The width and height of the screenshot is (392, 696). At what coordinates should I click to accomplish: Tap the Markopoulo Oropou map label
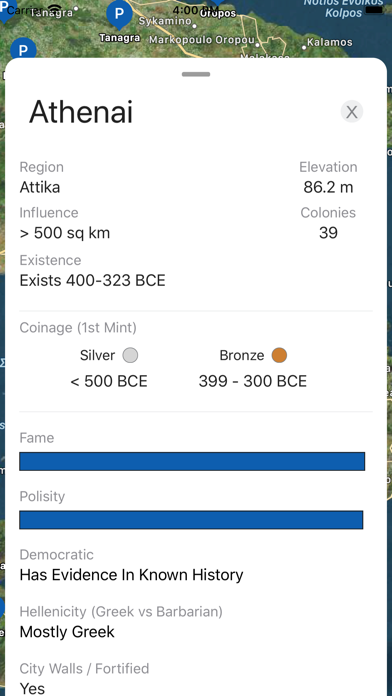point(202,40)
